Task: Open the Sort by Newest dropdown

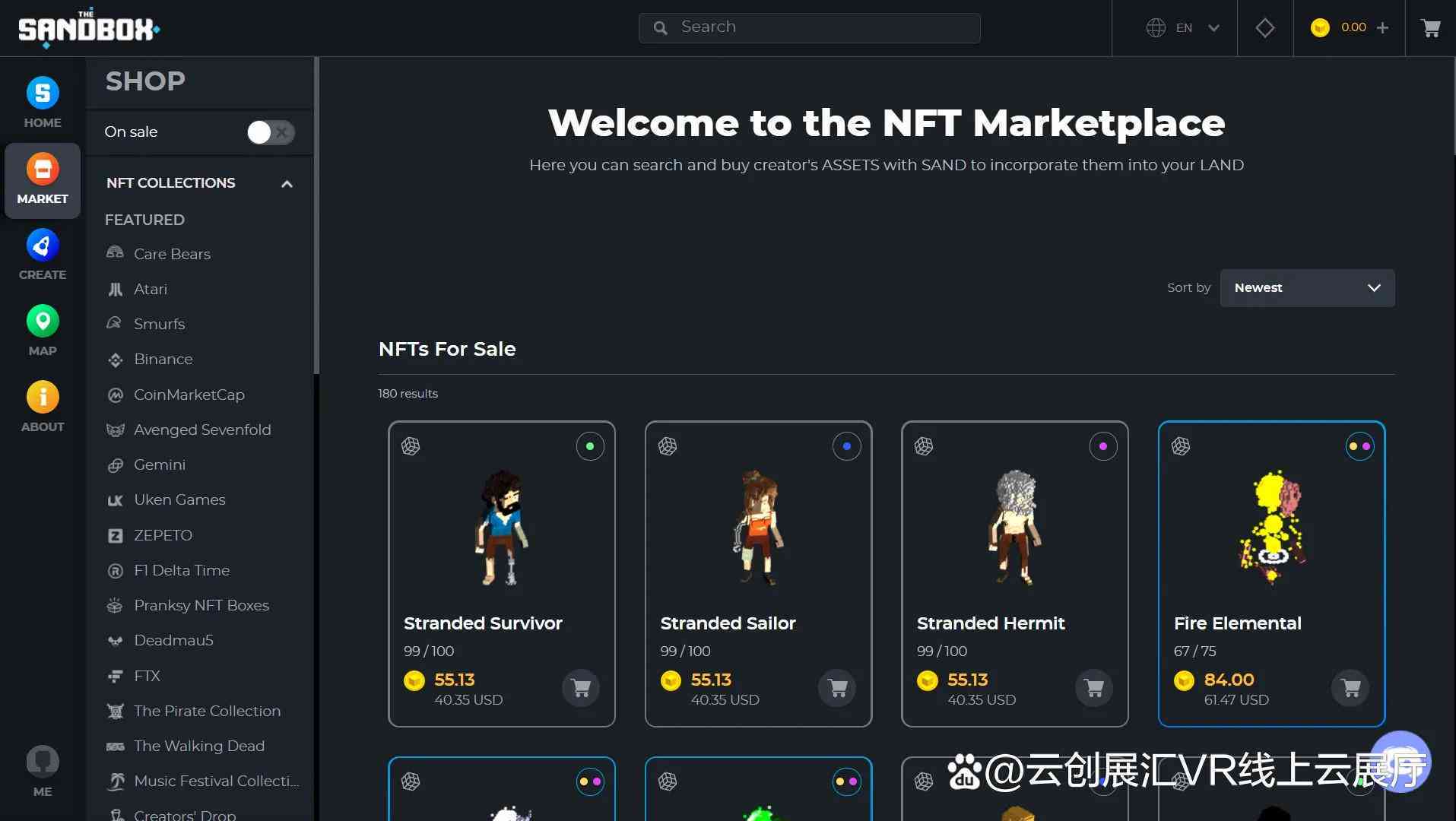Action: pos(1307,288)
